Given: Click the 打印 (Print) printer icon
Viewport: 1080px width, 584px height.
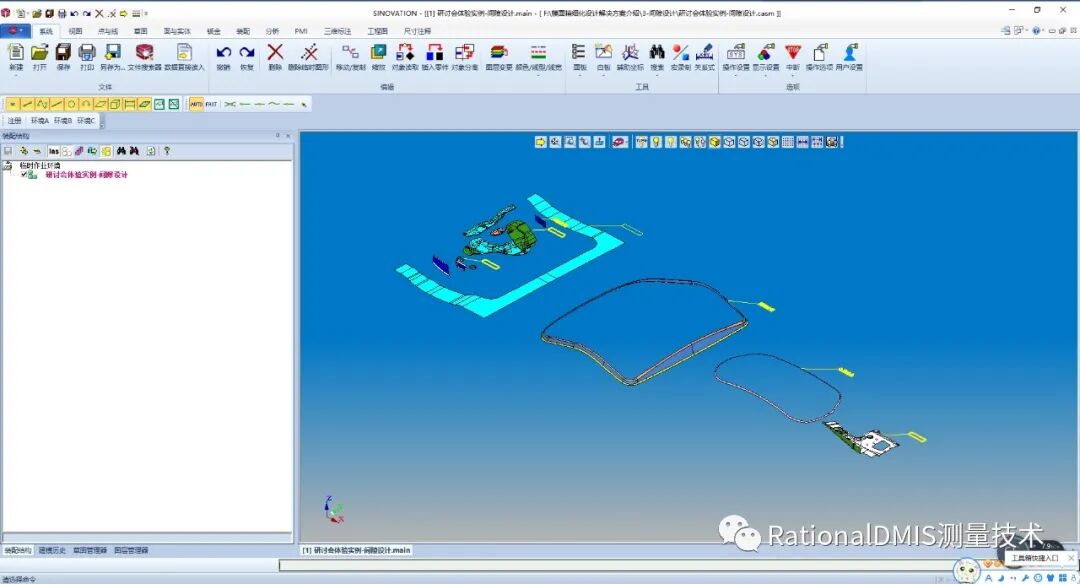Looking at the screenshot, I should tap(87, 52).
